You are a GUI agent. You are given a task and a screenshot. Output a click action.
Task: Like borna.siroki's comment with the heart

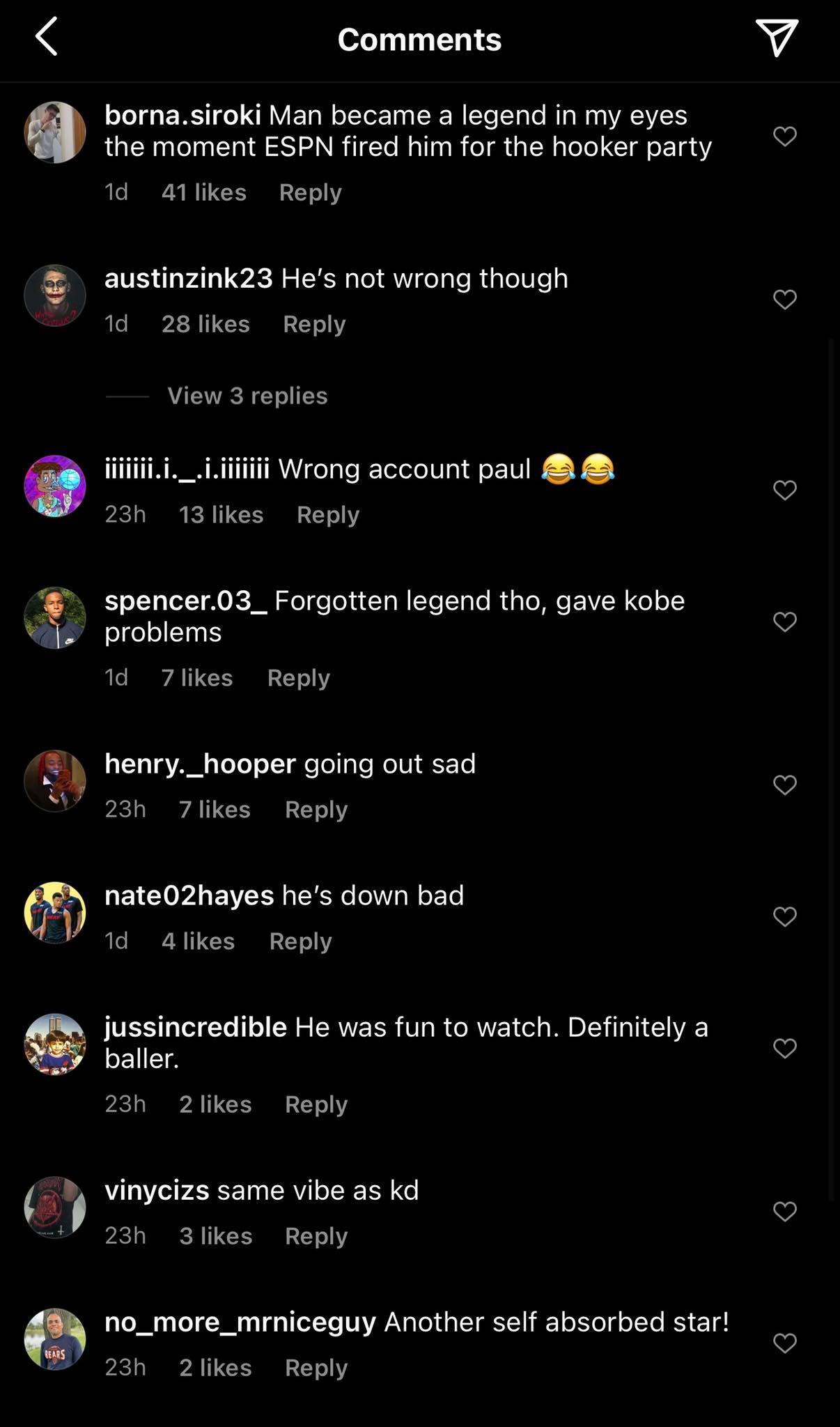click(784, 136)
